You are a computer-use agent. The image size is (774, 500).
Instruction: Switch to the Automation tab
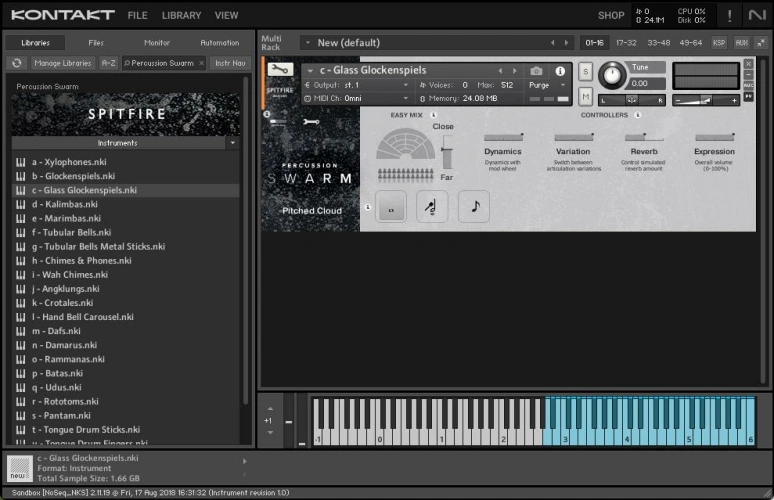coord(219,43)
